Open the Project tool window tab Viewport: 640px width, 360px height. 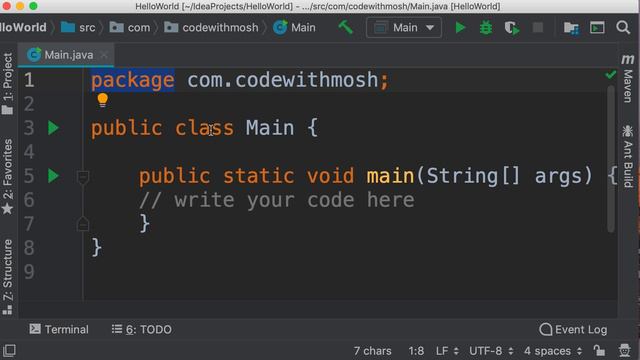[x=7, y=83]
